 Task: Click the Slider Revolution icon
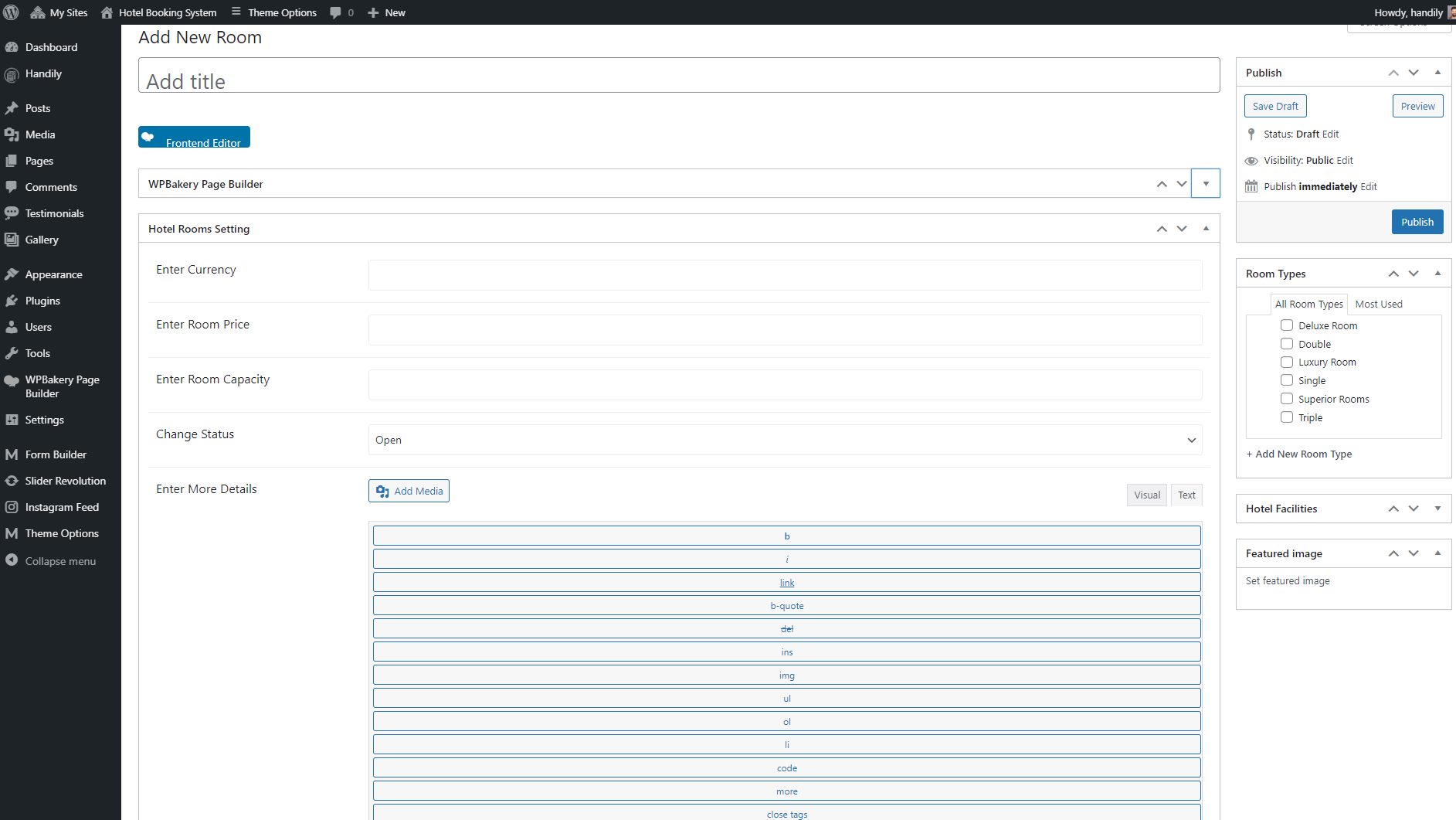tap(12, 481)
